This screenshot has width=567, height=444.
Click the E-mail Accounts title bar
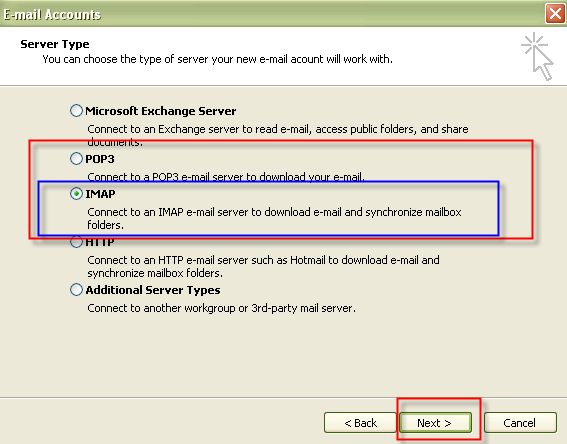point(271,14)
